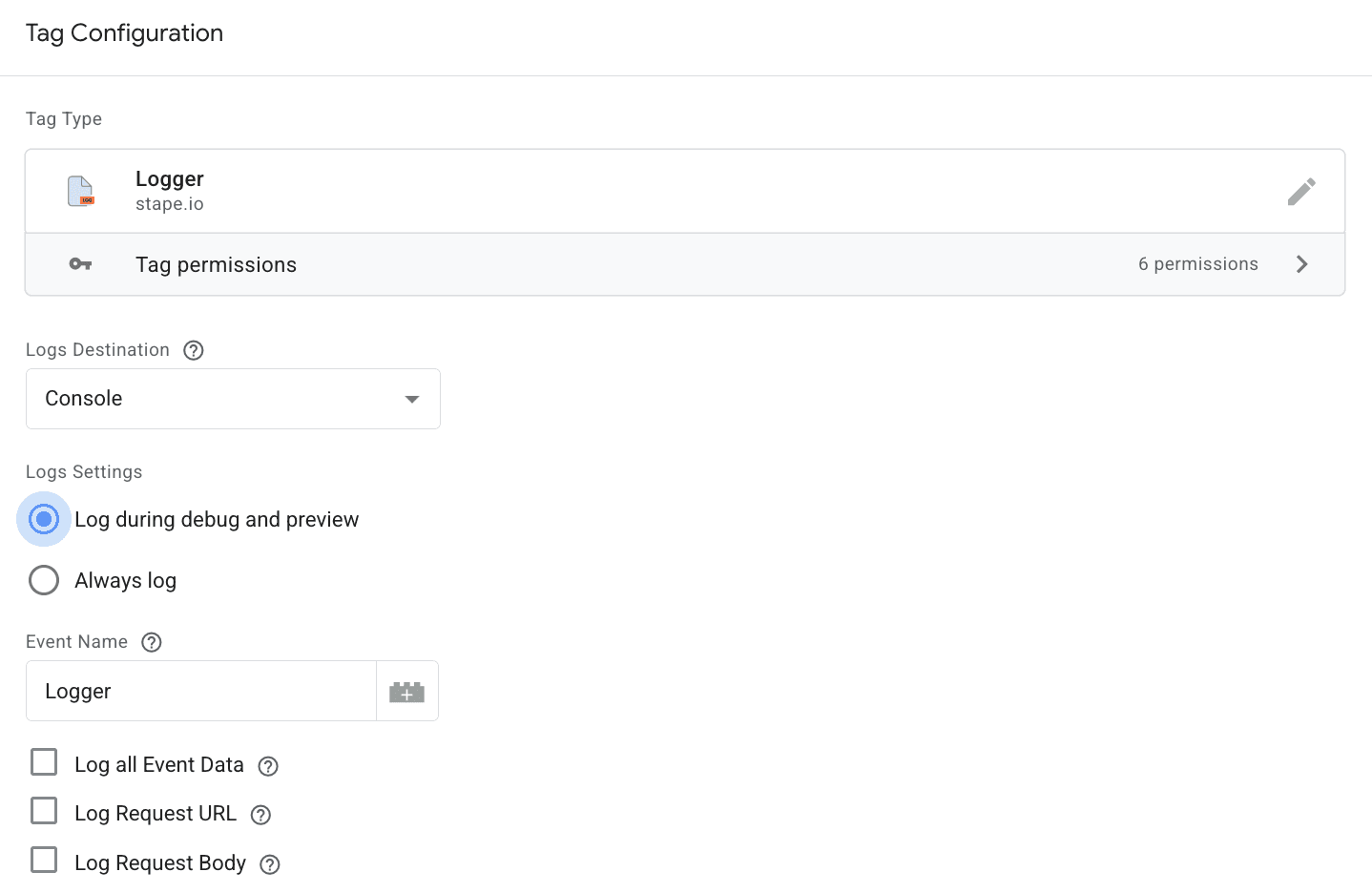
Task: Show help for Log all Event Data
Action: [x=269, y=766]
